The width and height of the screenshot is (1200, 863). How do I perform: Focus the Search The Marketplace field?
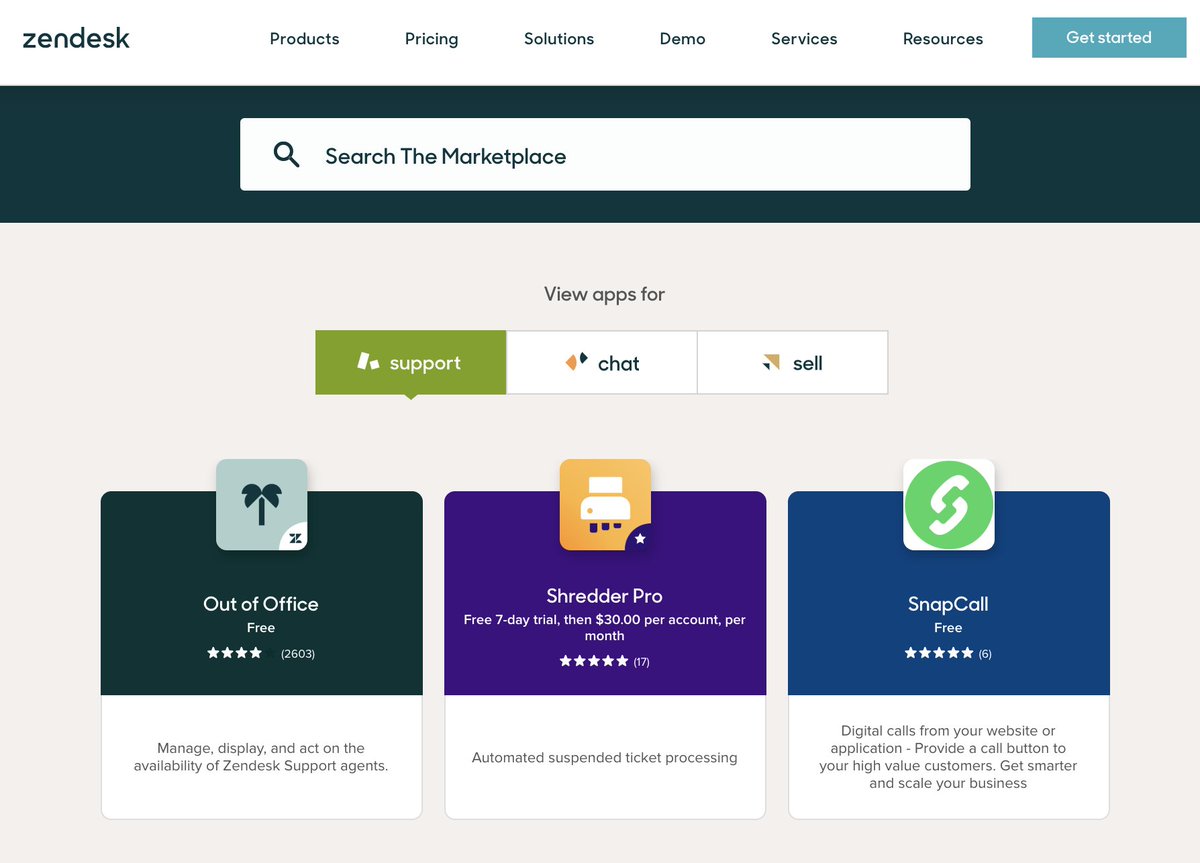[x=605, y=154]
